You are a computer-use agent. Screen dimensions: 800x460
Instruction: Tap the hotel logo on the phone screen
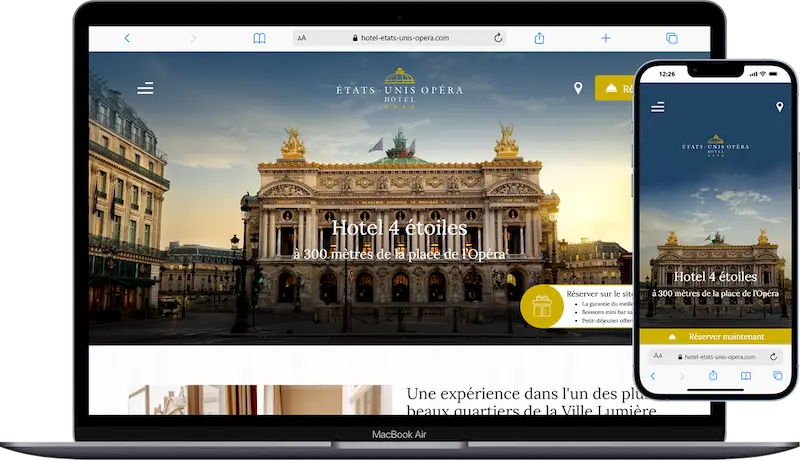[715, 145]
